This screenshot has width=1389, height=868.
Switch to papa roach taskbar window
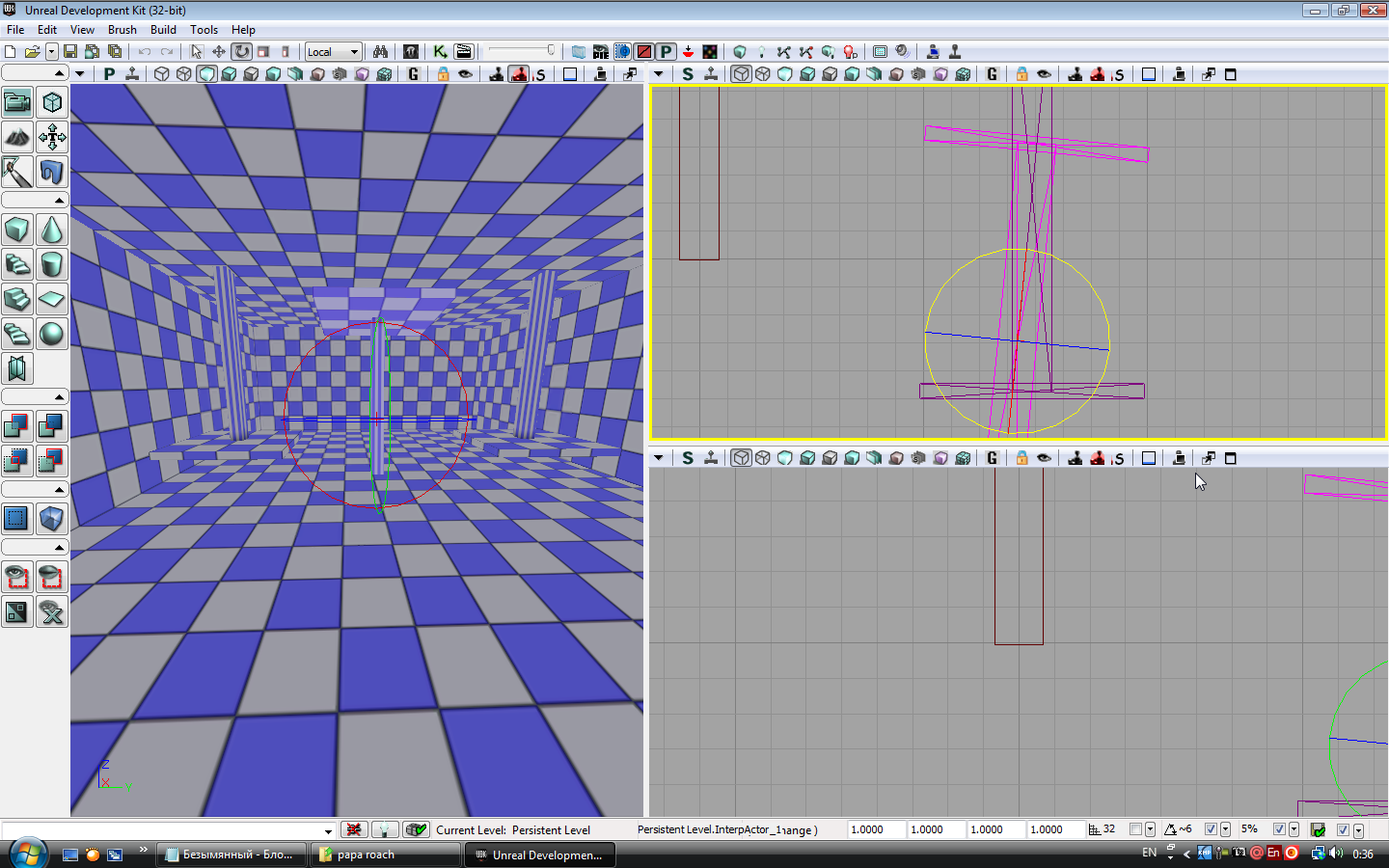coord(385,854)
